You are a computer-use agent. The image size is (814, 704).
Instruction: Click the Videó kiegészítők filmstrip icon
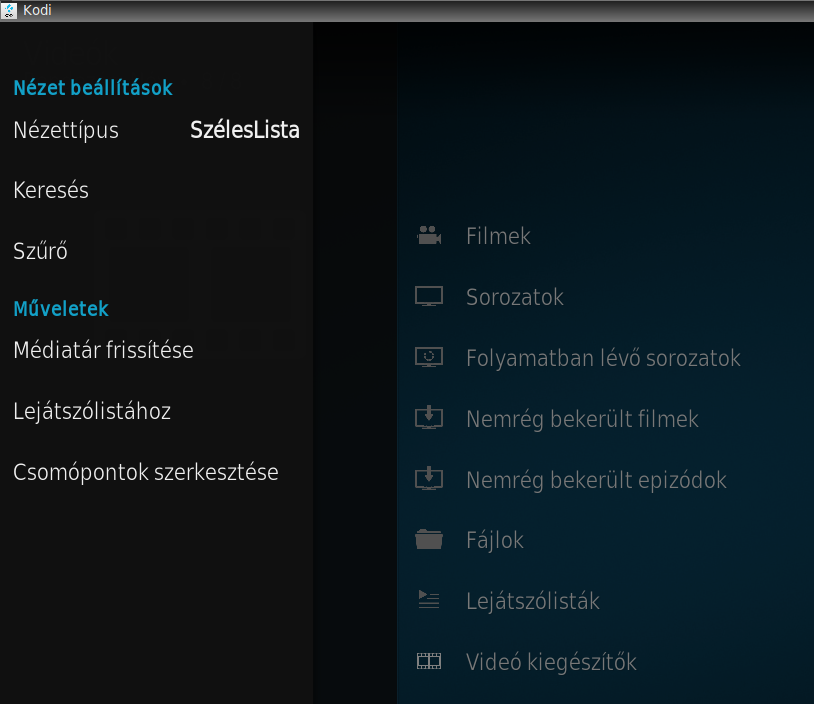pyautogui.click(x=429, y=661)
